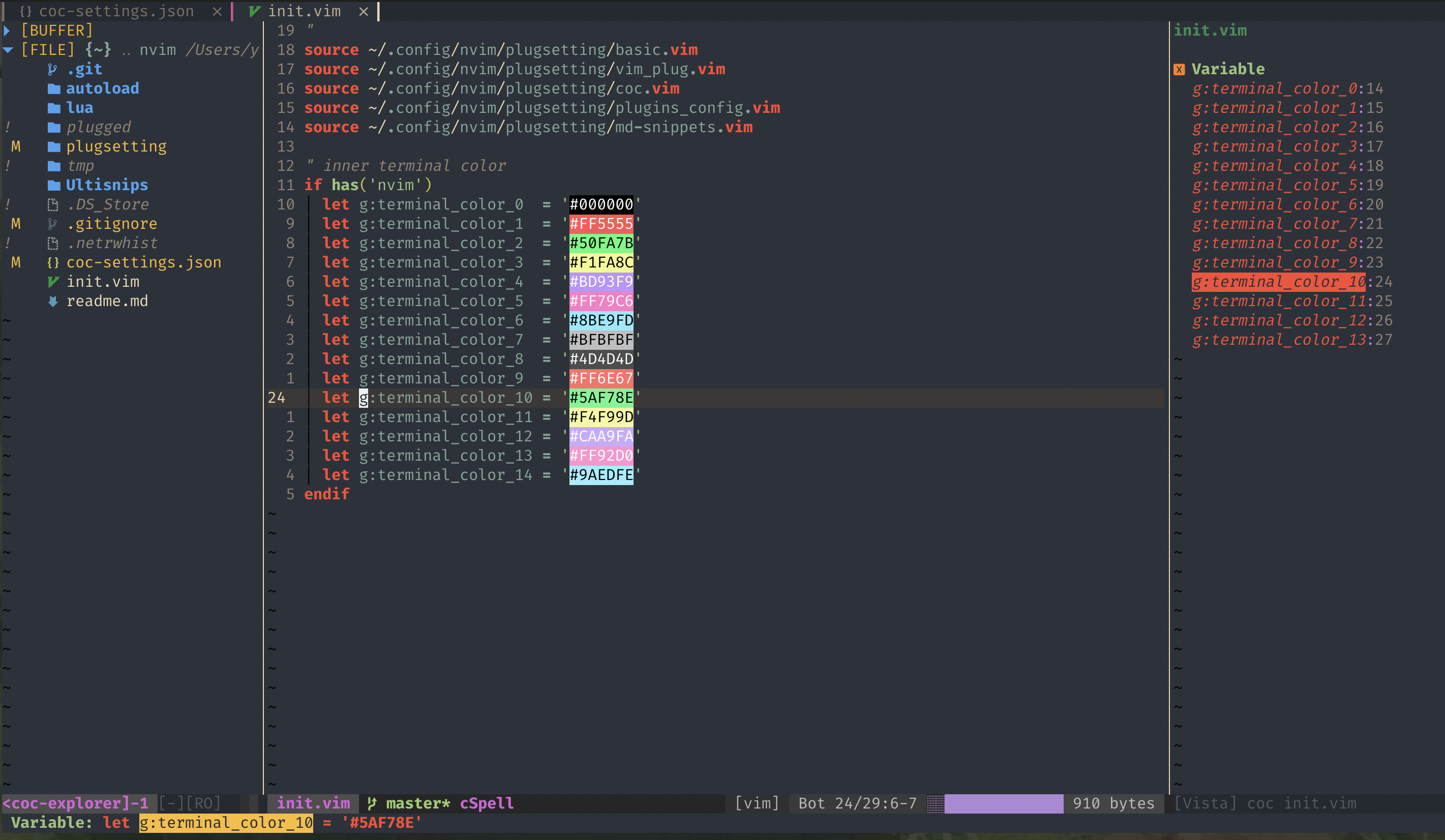Click the .git branch icon in explorer
This screenshot has width=1445, height=840.
[52, 69]
